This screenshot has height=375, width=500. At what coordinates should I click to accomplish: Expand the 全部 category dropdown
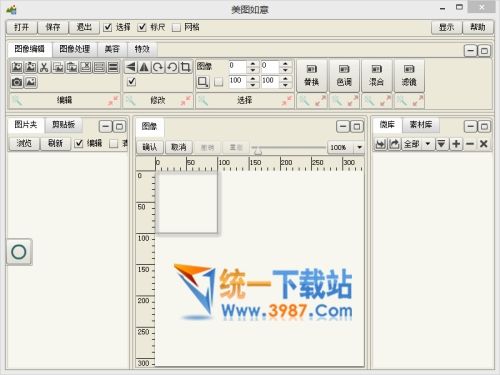coord(428,144)
